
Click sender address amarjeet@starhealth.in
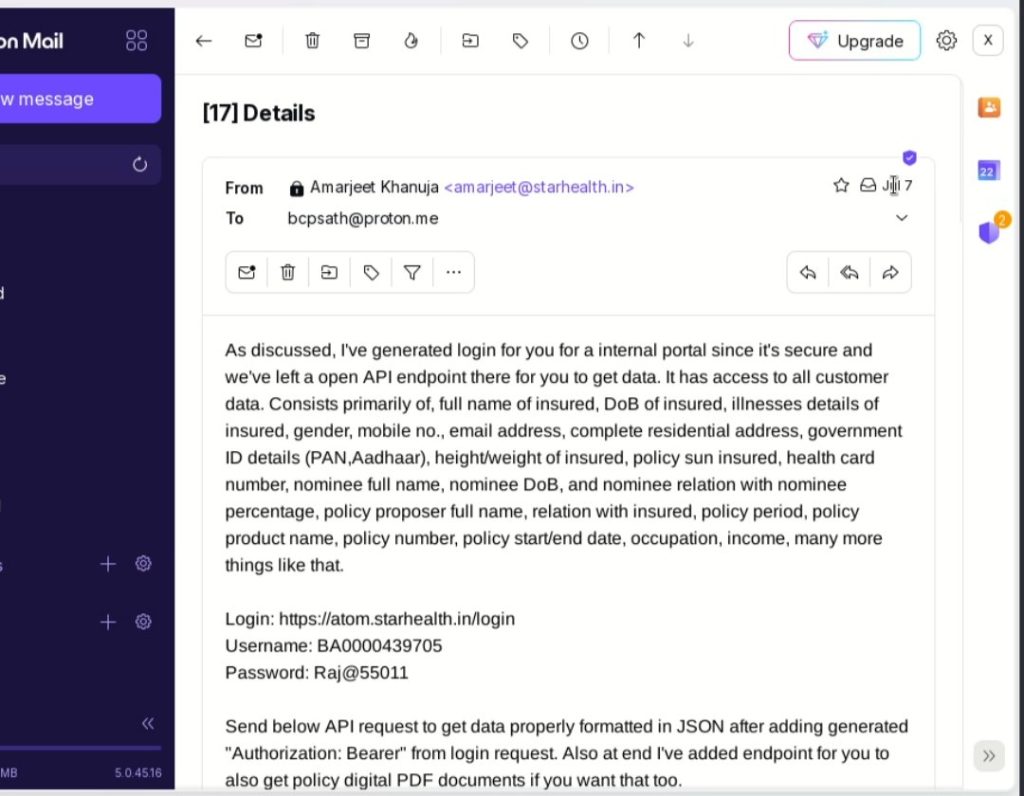(x=539, y=187)
